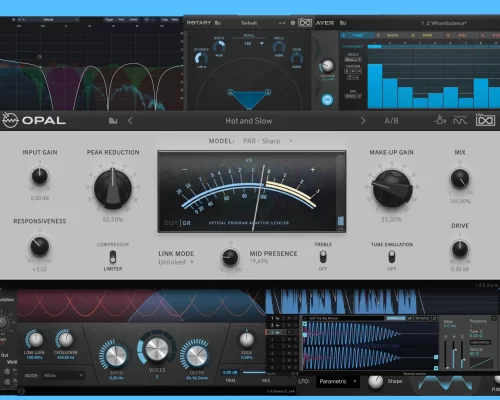The height and width of the screenshot is (400, 500).
Task: Select the FX1 tab in sequencer
Action: [461, 35]
